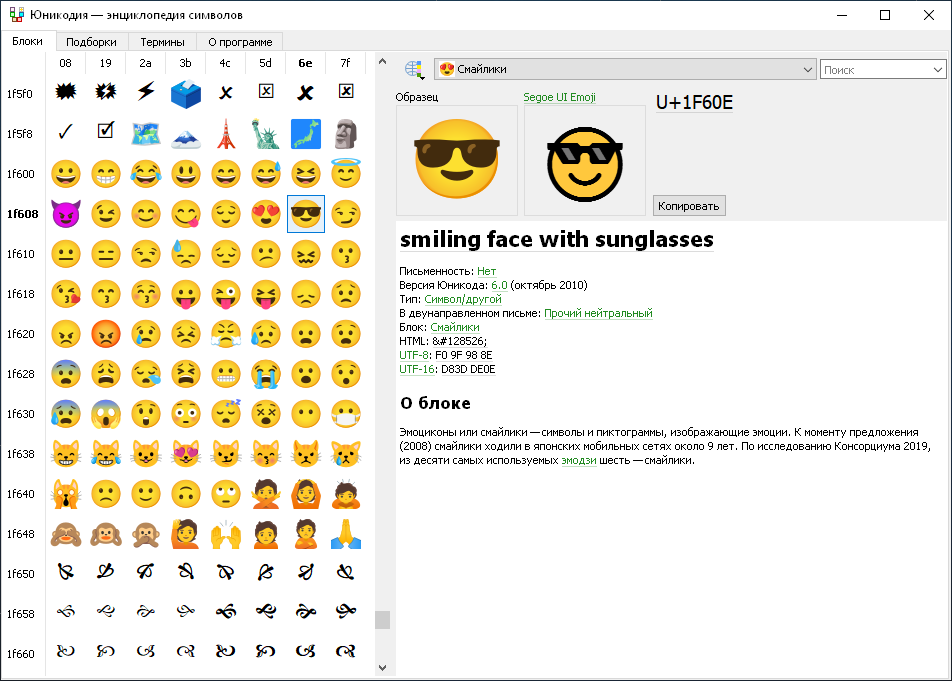The image size is (952, 681).
Task: Select the sleeping face emoji
Action: click(226, 413)
